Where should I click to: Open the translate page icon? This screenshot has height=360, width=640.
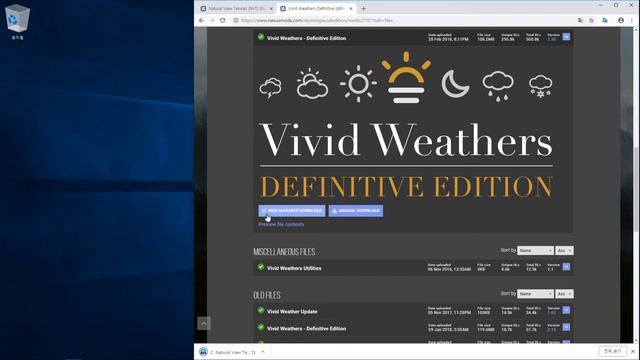point(580,20)
